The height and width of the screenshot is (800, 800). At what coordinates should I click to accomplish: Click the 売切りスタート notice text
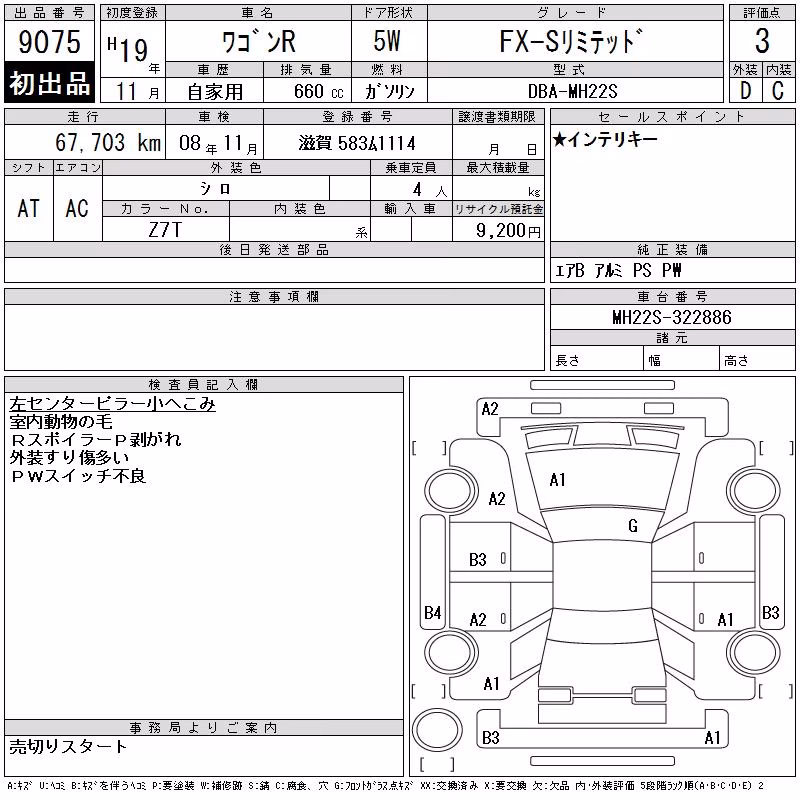click(x=68, y=747)
